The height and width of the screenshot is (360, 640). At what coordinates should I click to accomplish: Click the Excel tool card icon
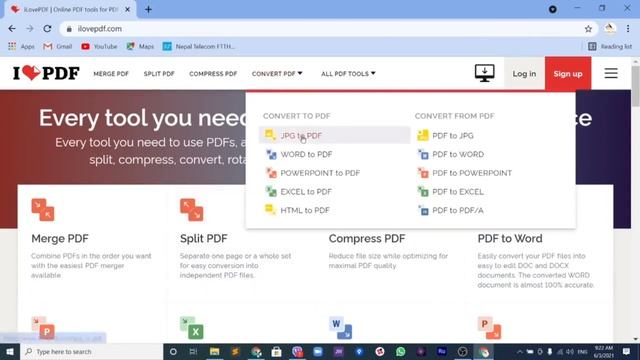191,328
